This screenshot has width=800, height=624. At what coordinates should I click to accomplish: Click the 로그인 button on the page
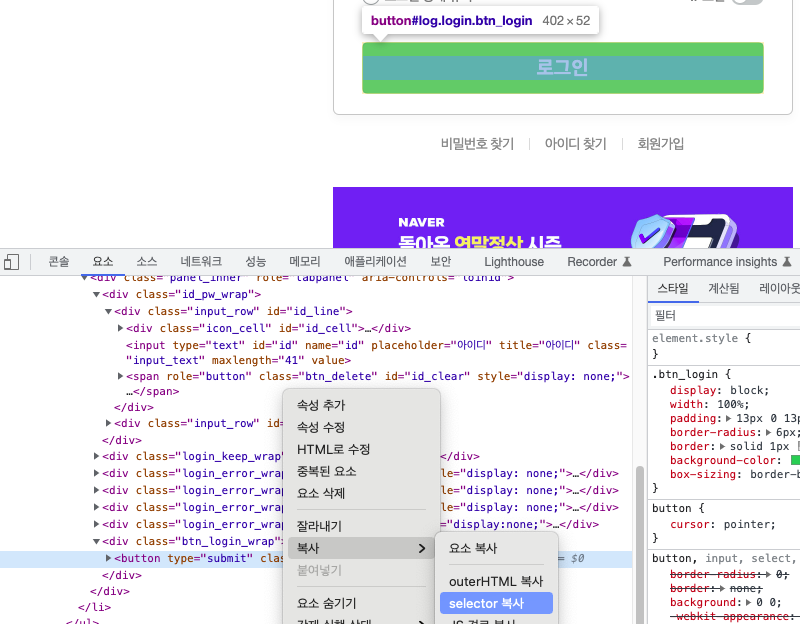point(563,68)
